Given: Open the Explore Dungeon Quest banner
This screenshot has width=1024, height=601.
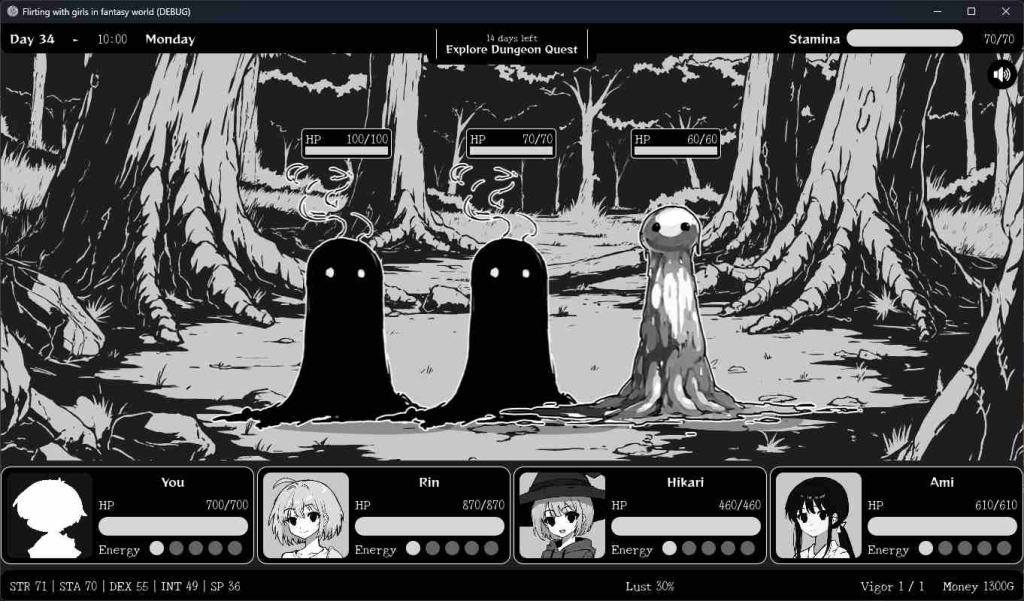Looking at the screenshot, I should pyautogui.click(x=511, y=45).
